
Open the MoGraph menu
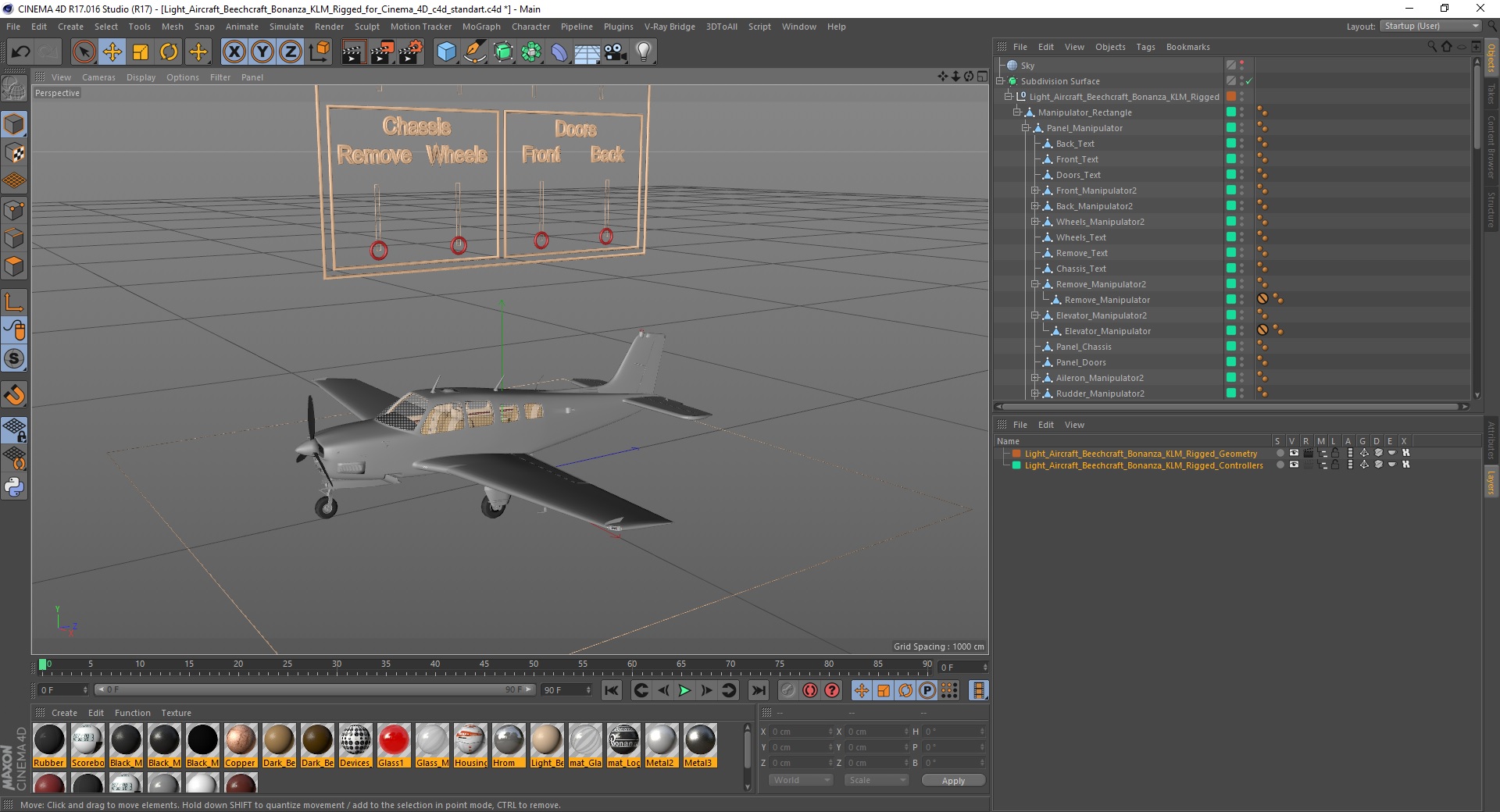(481, 27)
